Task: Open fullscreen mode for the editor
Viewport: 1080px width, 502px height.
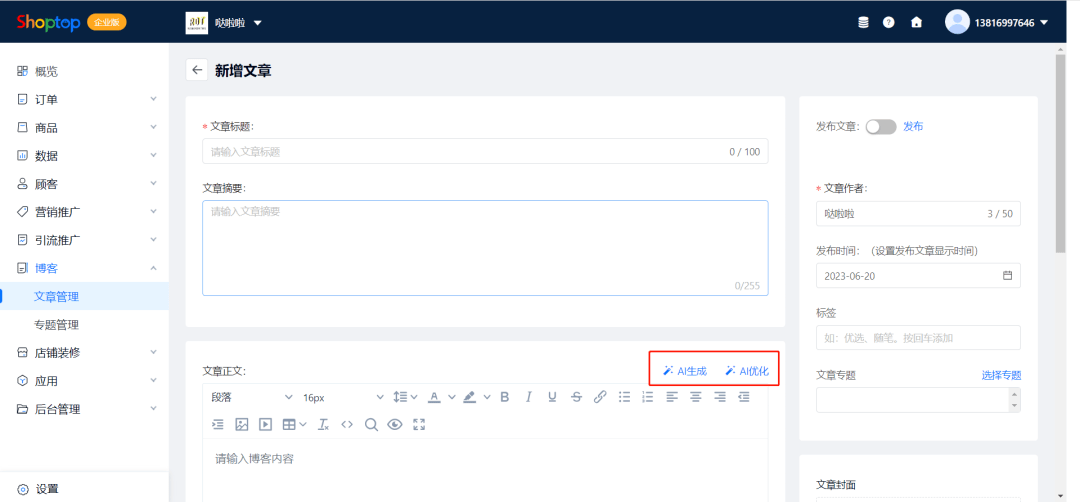Action: (419, 424)
